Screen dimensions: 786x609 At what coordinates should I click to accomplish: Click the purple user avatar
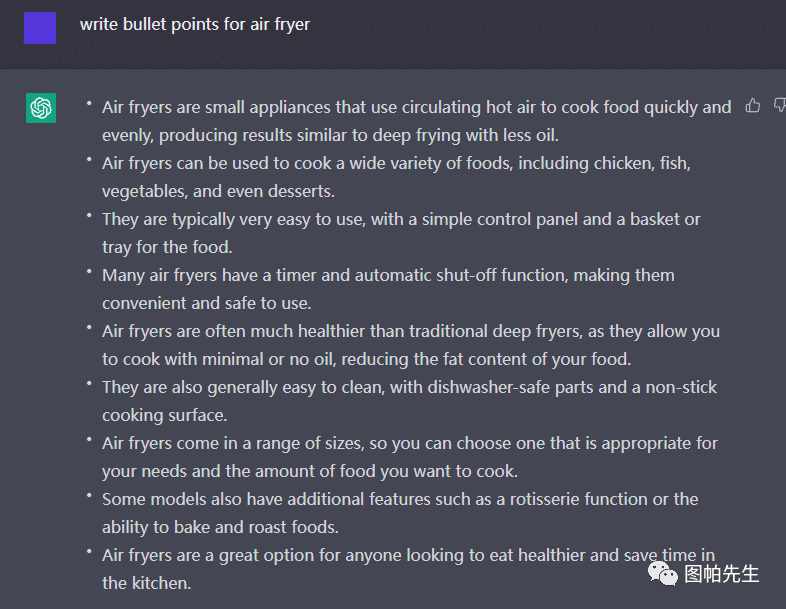[x=40, y=28]
